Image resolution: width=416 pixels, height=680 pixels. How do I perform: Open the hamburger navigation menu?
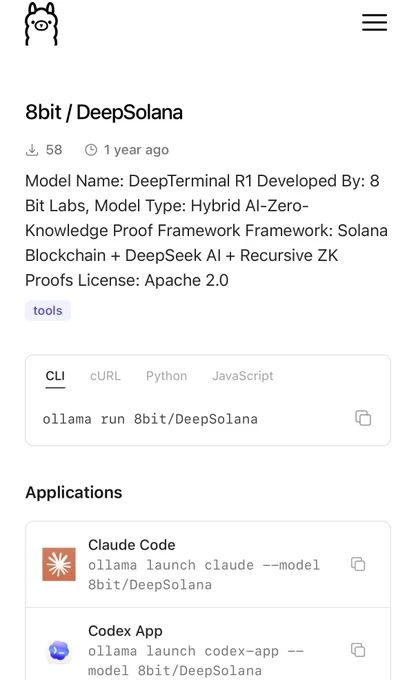pyautogui.click(x=374, y=23)
